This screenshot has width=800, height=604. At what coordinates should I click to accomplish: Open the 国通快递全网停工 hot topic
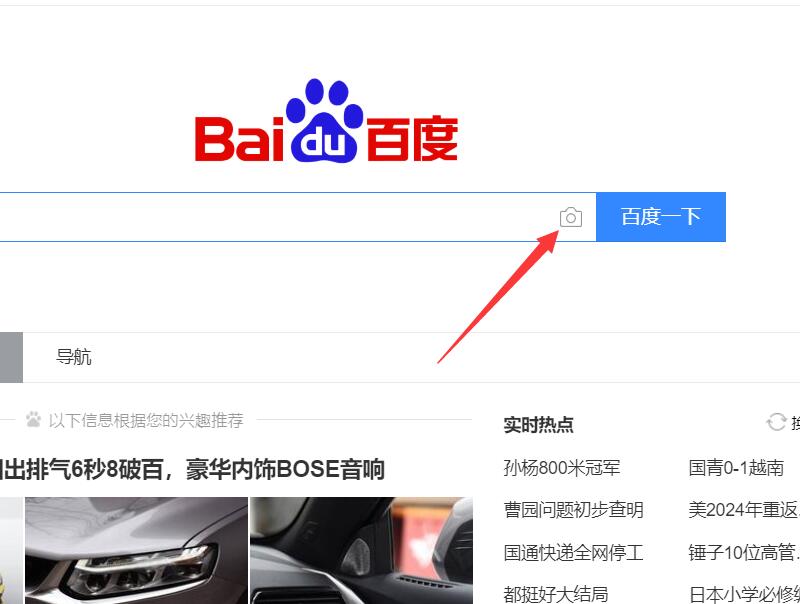click(x=573, y=552)
